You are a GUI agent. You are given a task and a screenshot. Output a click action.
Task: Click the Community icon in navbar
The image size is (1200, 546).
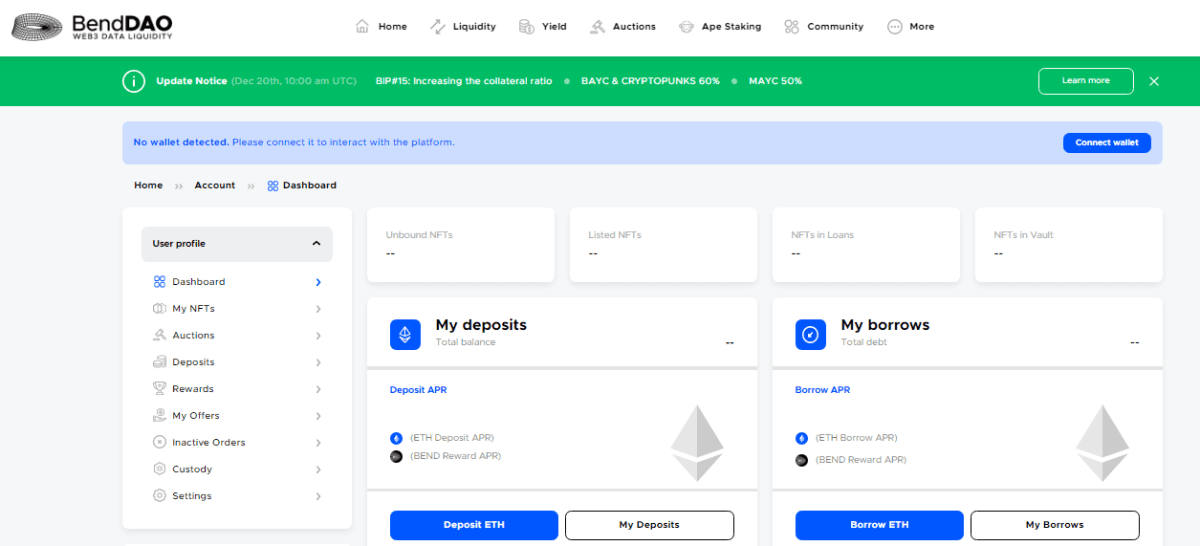791,27
